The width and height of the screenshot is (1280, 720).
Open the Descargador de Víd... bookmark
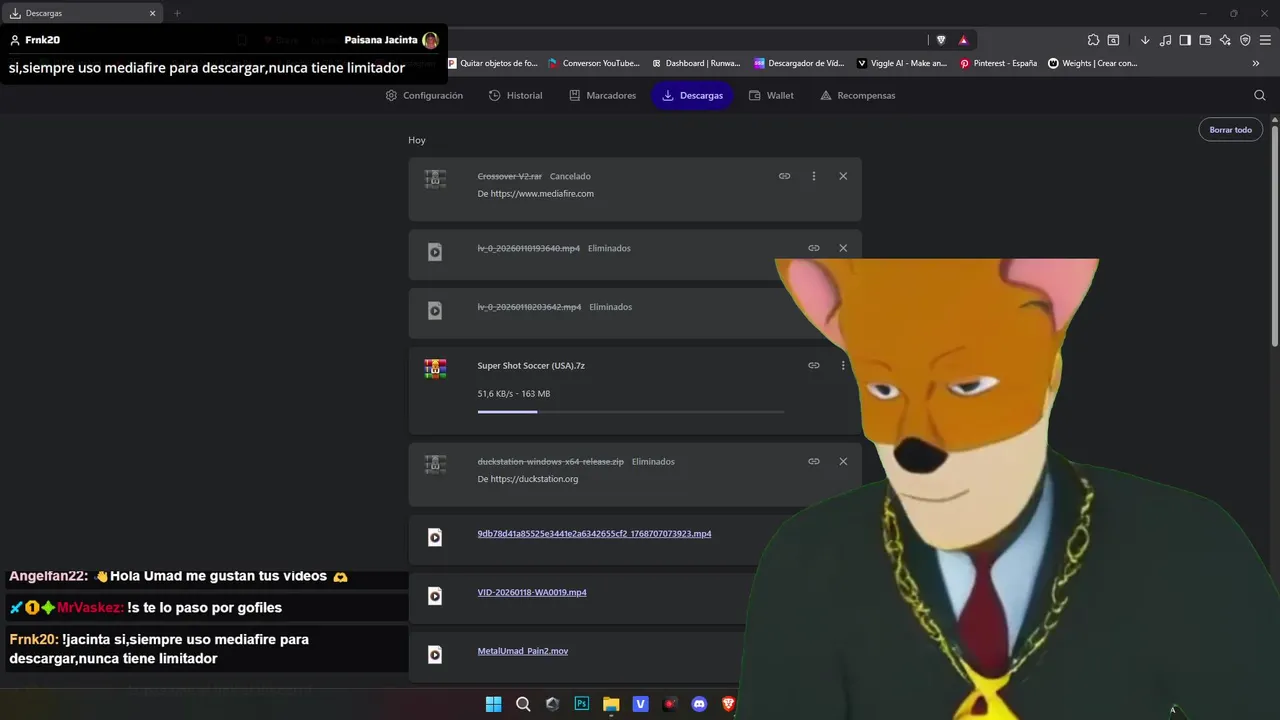(x=800, y=63)
